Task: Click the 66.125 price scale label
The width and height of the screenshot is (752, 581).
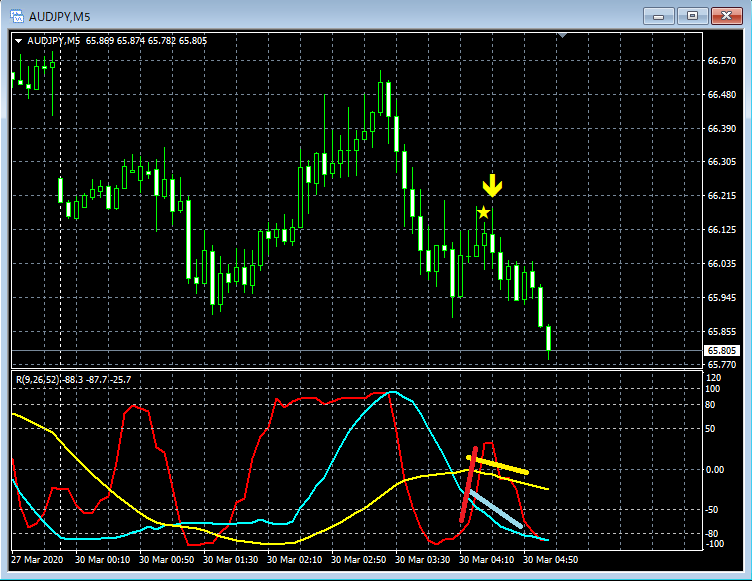Action: click(722, 230)
